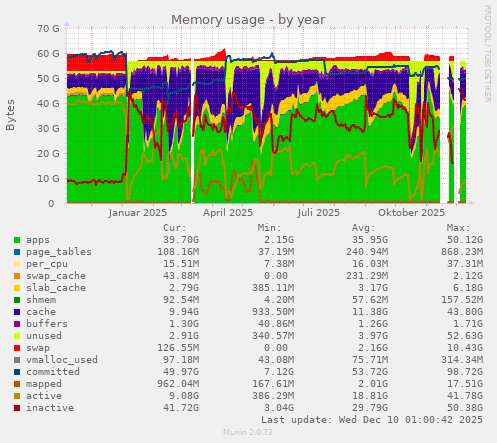Click the cache max value 43.80G
The height and width of the screenshot is (443, 497).
pos(465,312)
